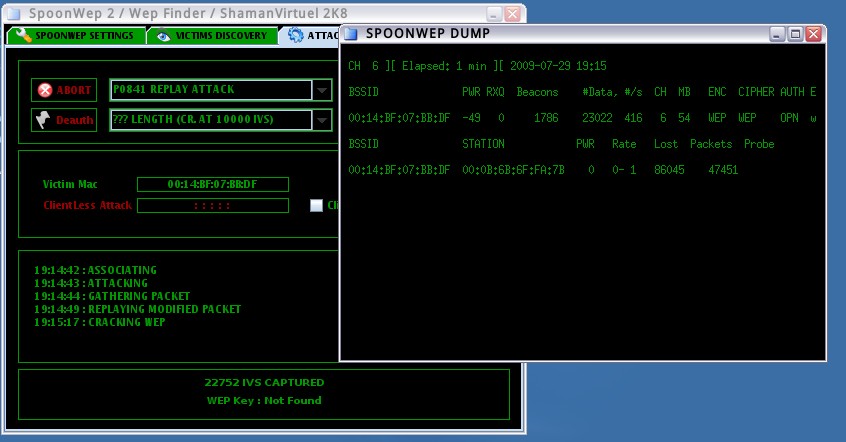
Task: Click log line '19:15:17 : CRACKING WEP'
Action: 100,322
